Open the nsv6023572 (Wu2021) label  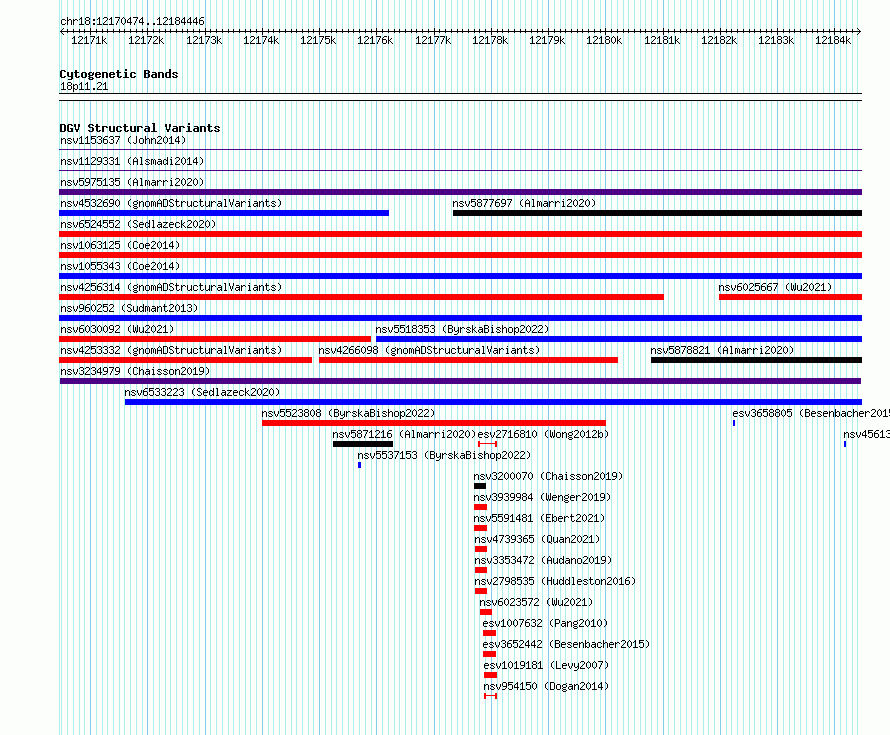(536, 602)
